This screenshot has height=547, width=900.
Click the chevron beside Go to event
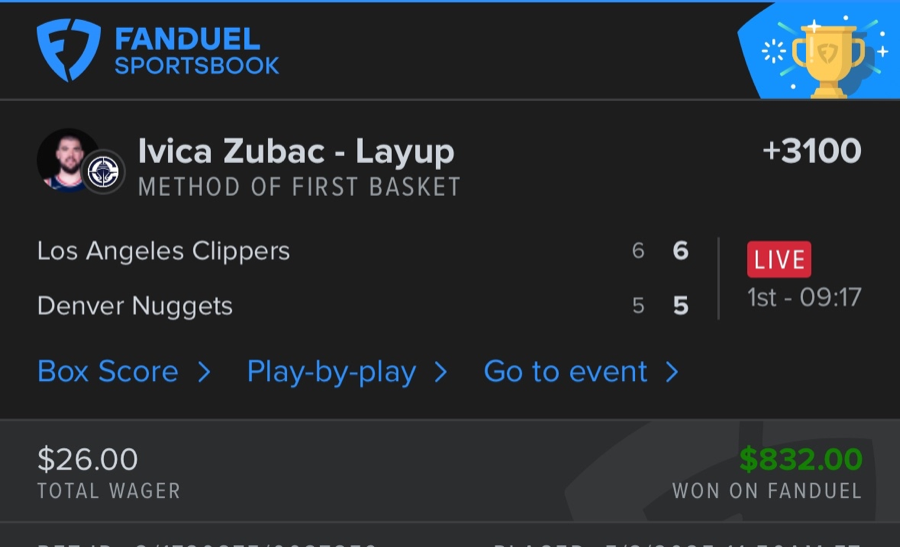pyautogui.click(x=672, y=372)
